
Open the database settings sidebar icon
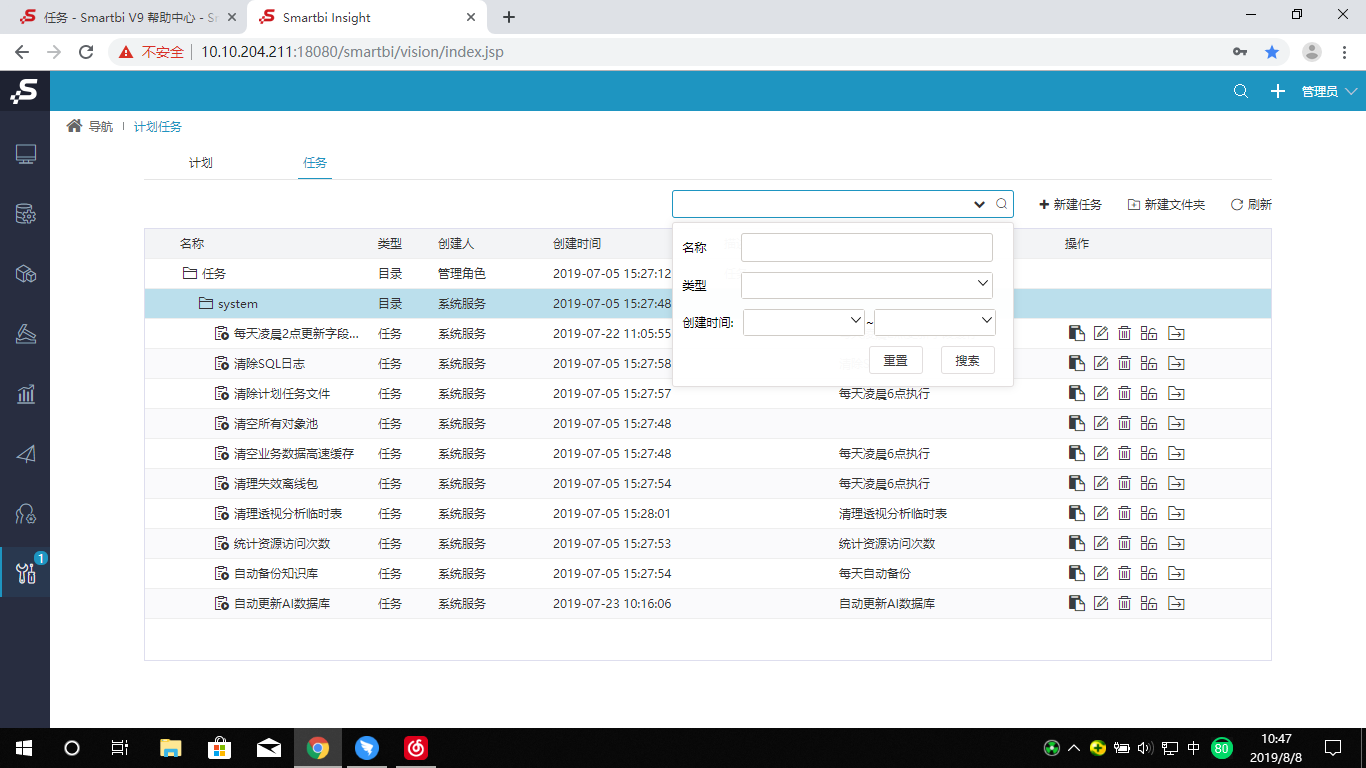(x=26, y=214)
